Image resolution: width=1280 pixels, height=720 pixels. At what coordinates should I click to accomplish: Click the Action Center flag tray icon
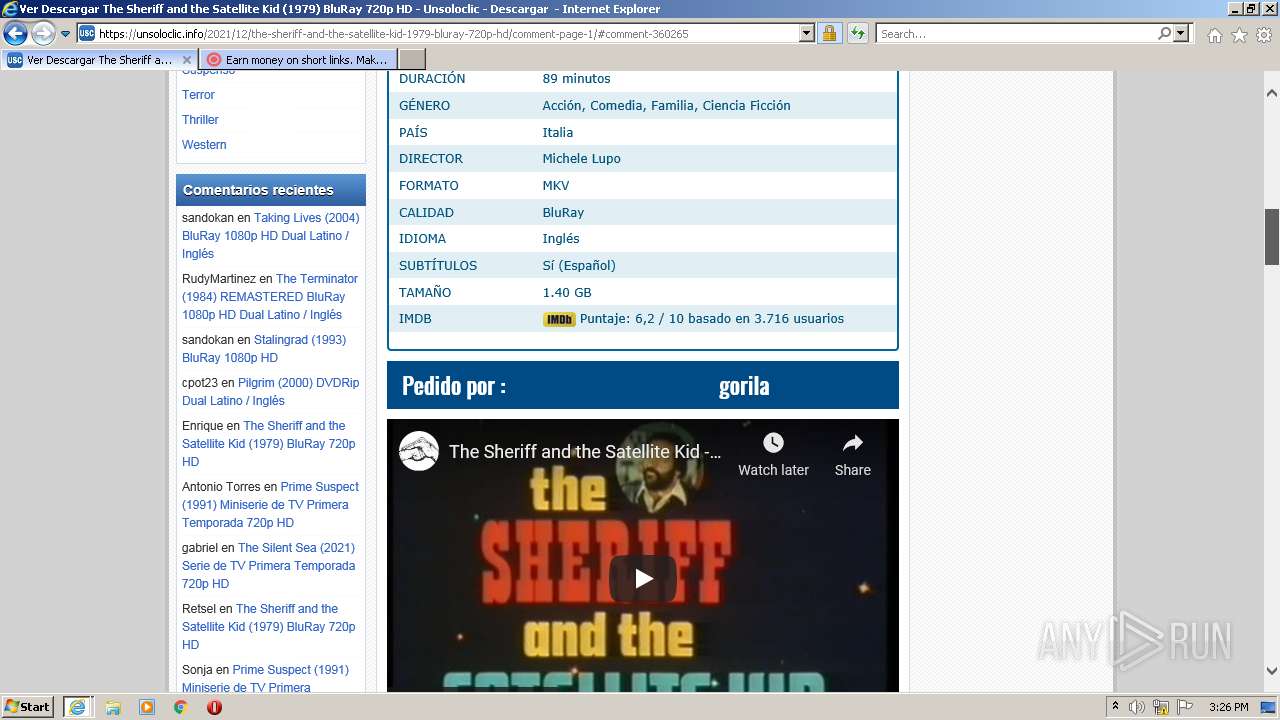coord(1185,707)
